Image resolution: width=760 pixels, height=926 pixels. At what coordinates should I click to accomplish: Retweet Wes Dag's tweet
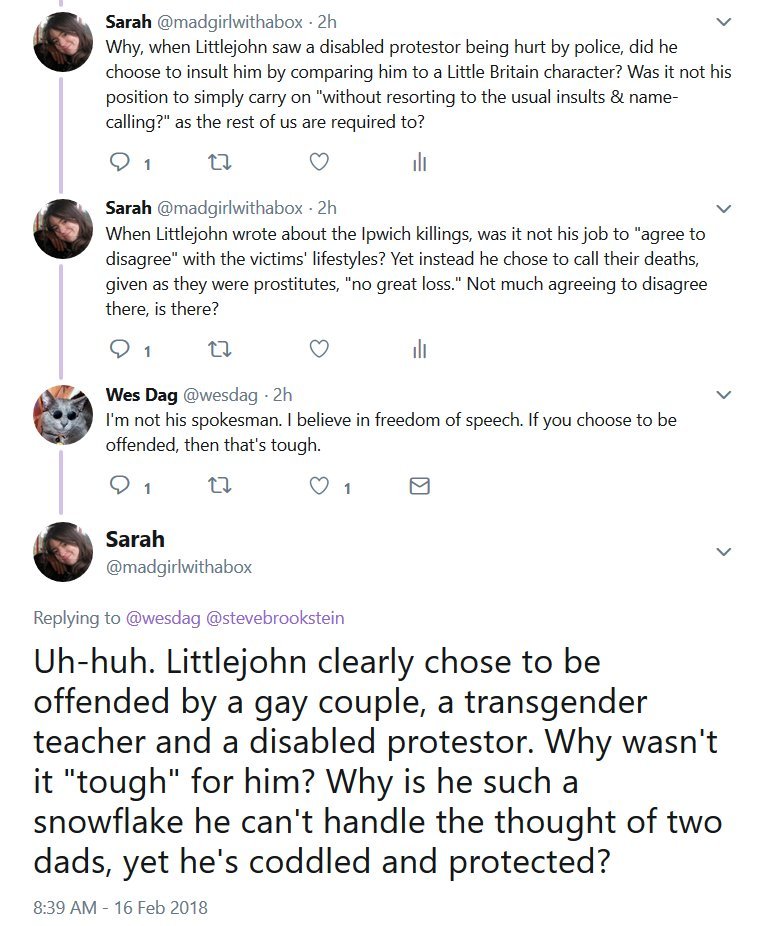point(213,487)
